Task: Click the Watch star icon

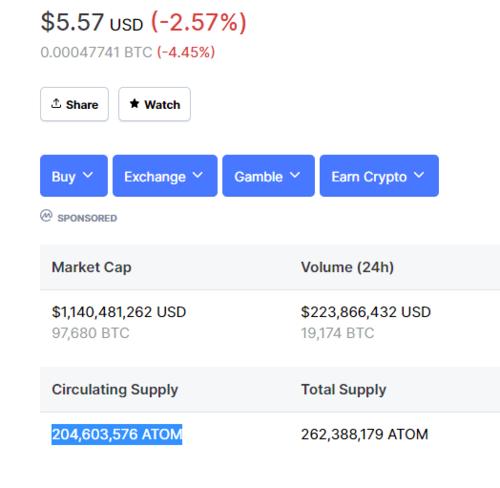Action: tap(134, 104)
